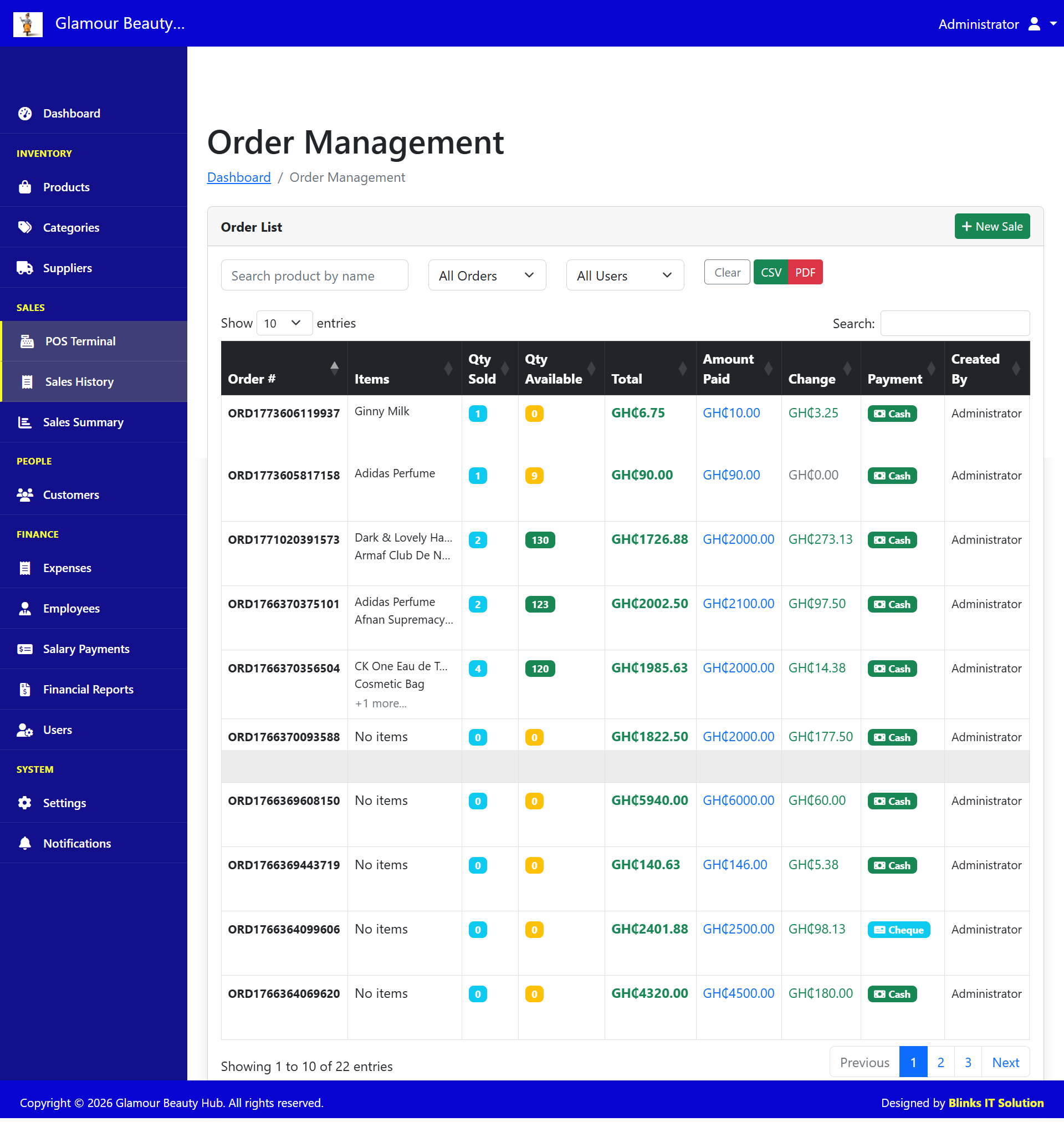
Task: Click the Suppliers truck icon
Action: pos(25,268)
